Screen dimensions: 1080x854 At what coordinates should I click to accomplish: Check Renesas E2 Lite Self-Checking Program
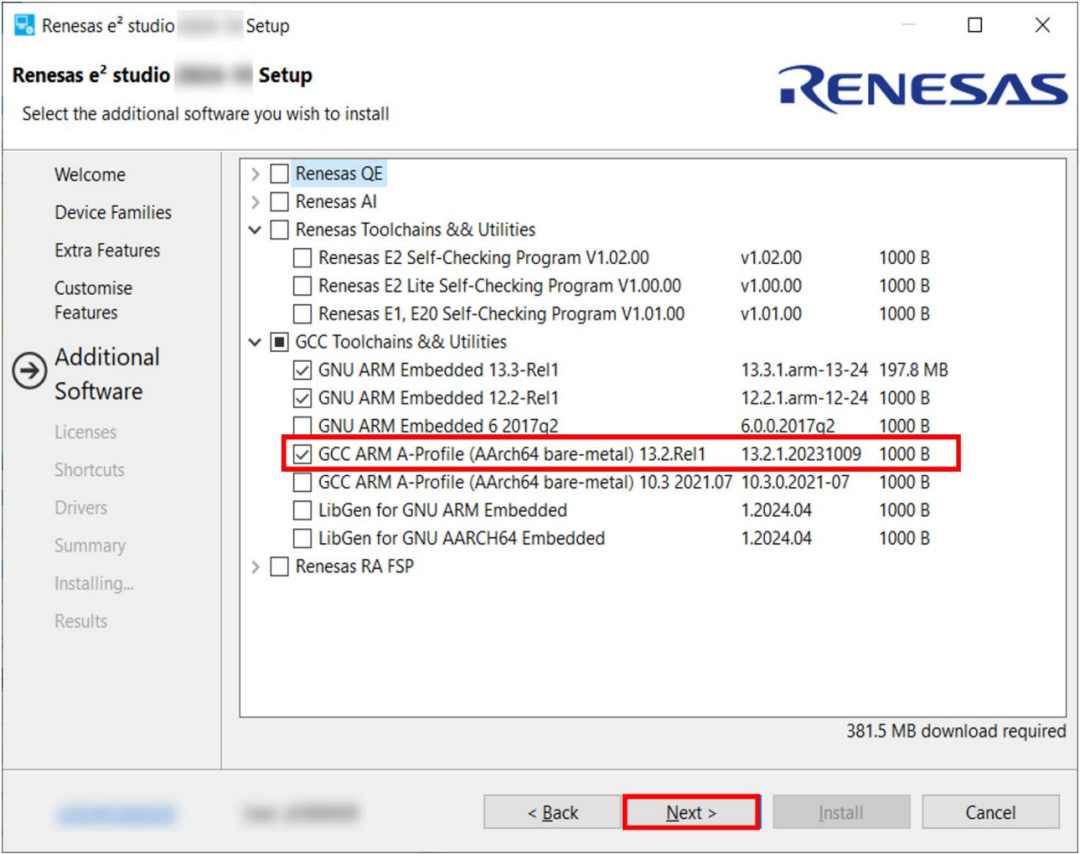pos(302,286)
